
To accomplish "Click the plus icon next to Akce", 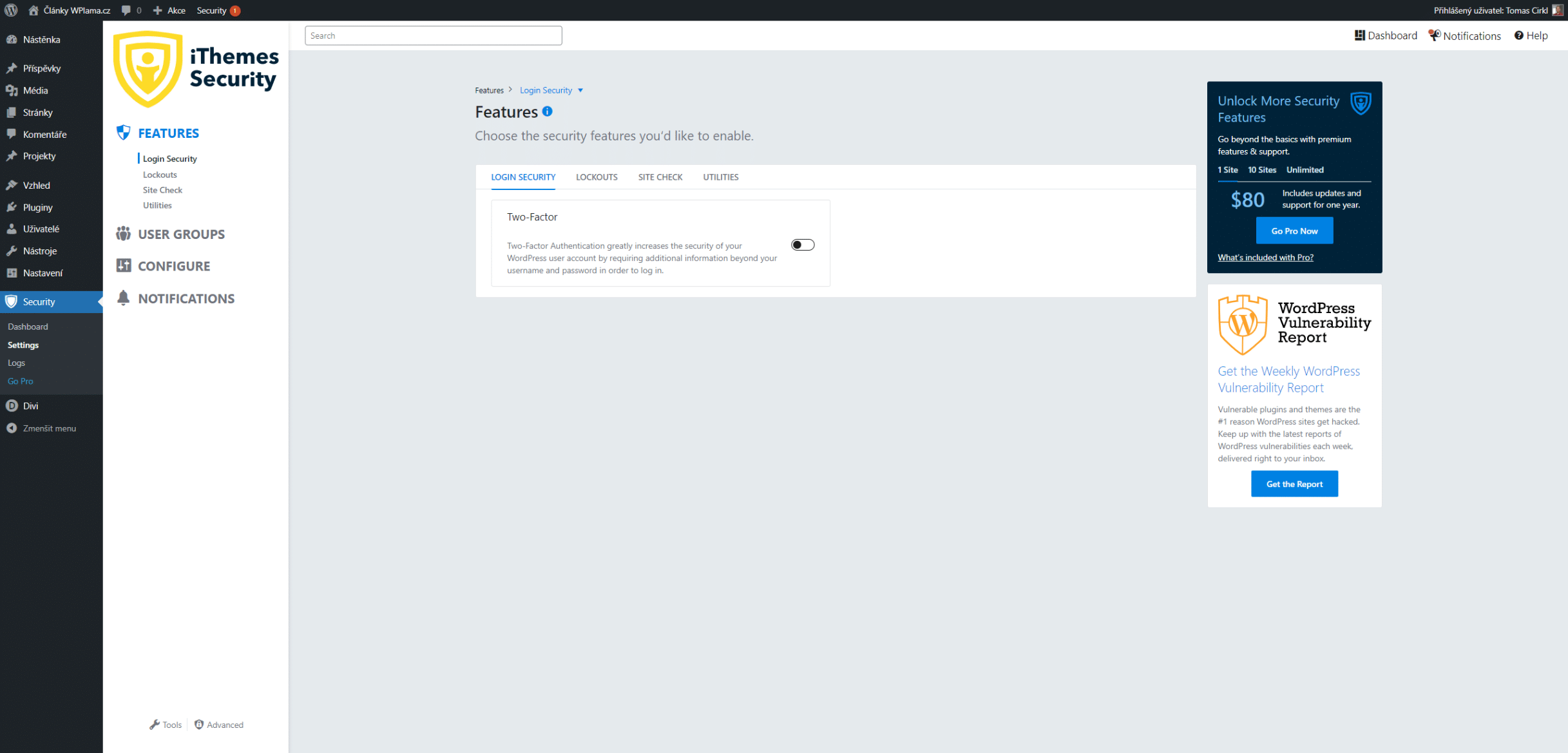I will coord(158,10).
